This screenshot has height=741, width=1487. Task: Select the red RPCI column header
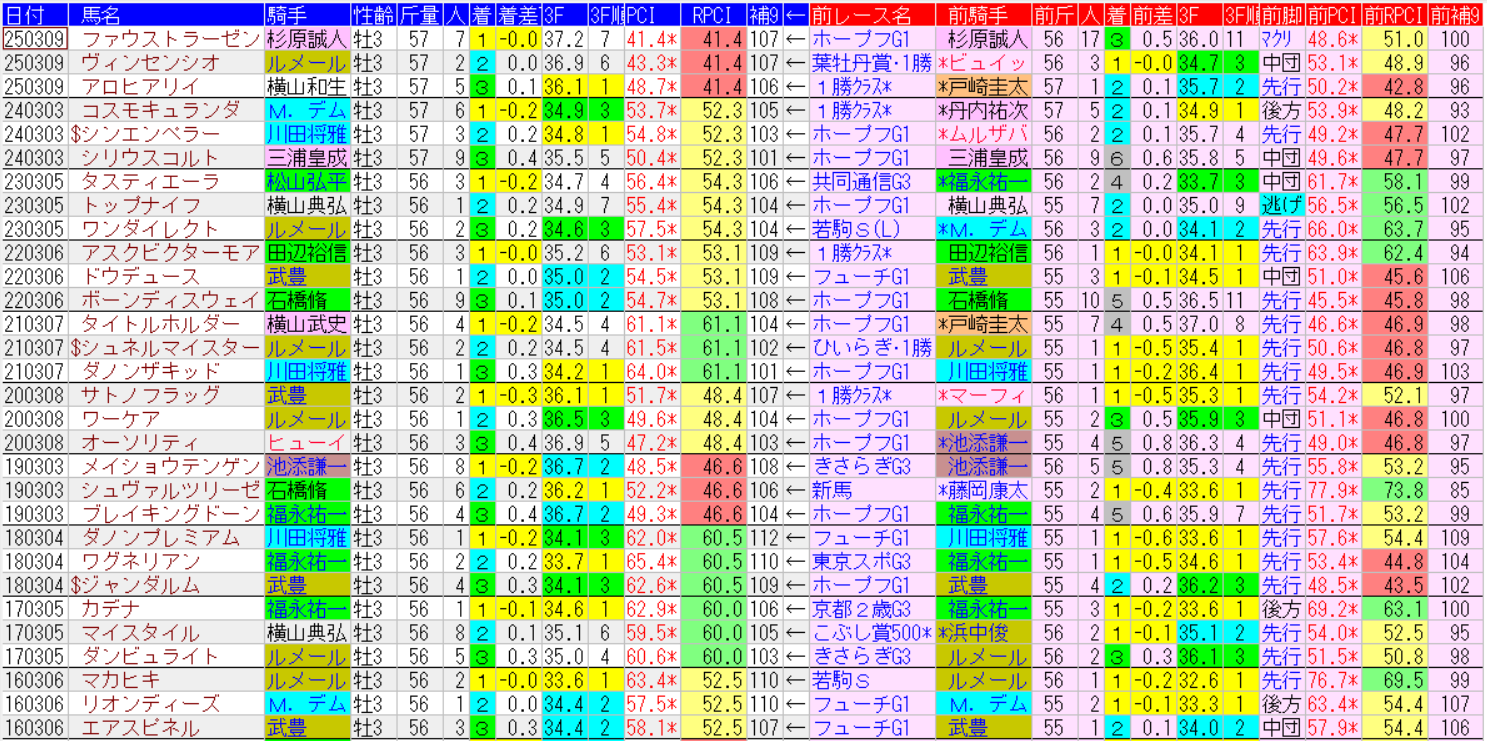711,15
